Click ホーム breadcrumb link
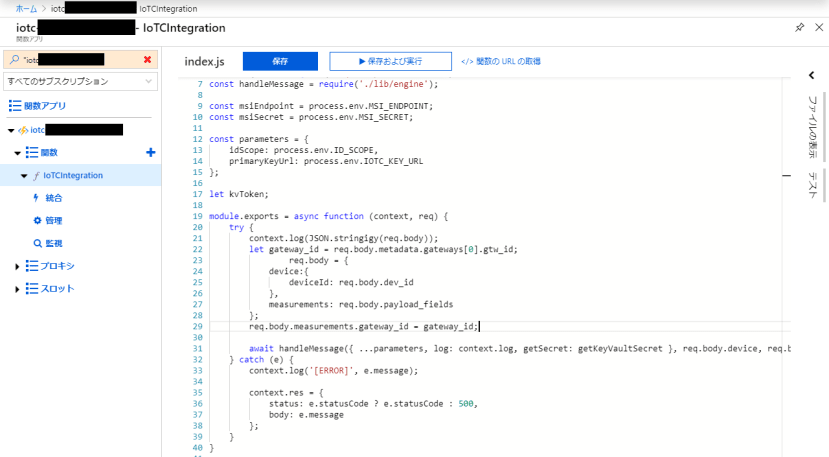This screenshot has height=457, width=829. [x=26, y=8]
